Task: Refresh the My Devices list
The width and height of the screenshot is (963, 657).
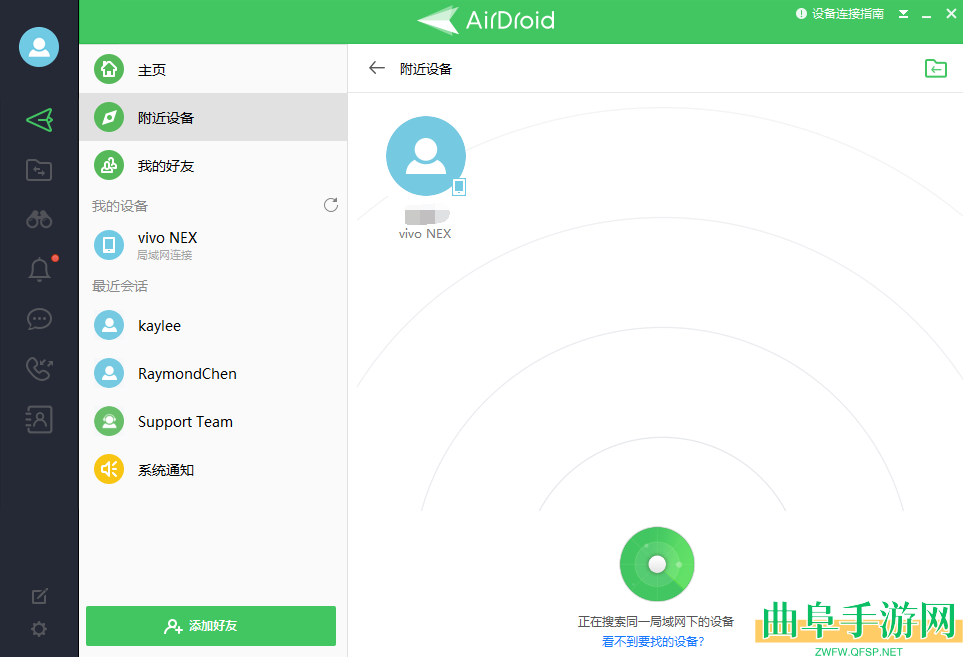Action: pyautogui.click(x=331, y=205)
